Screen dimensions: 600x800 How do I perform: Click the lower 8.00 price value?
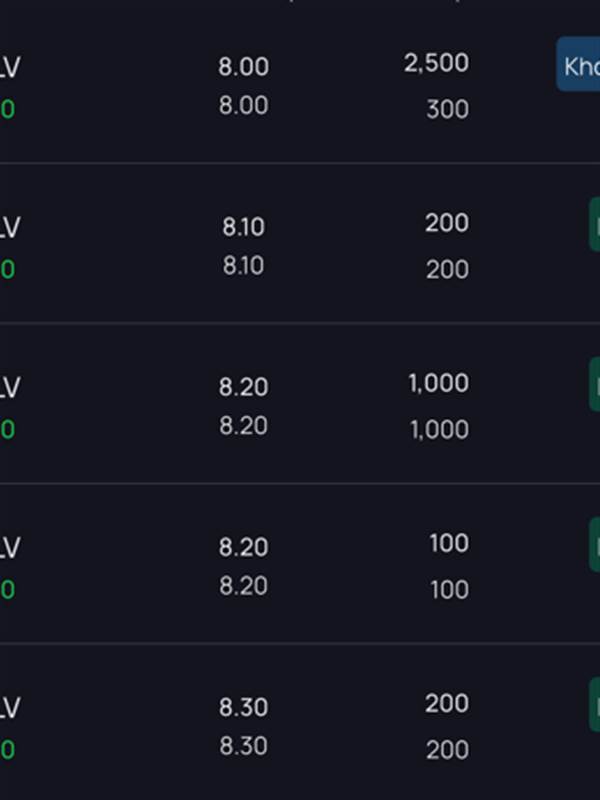tap(244, 106)
